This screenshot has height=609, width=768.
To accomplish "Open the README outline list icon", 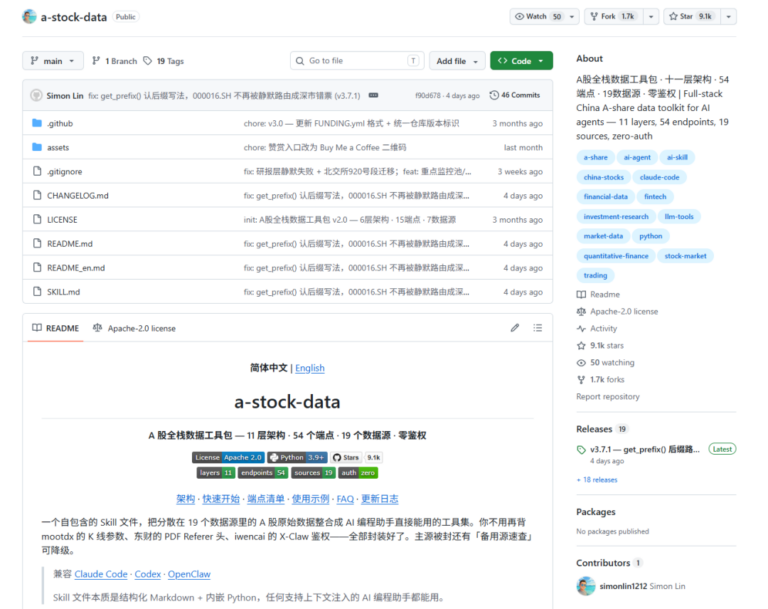I will coord(538,328).
